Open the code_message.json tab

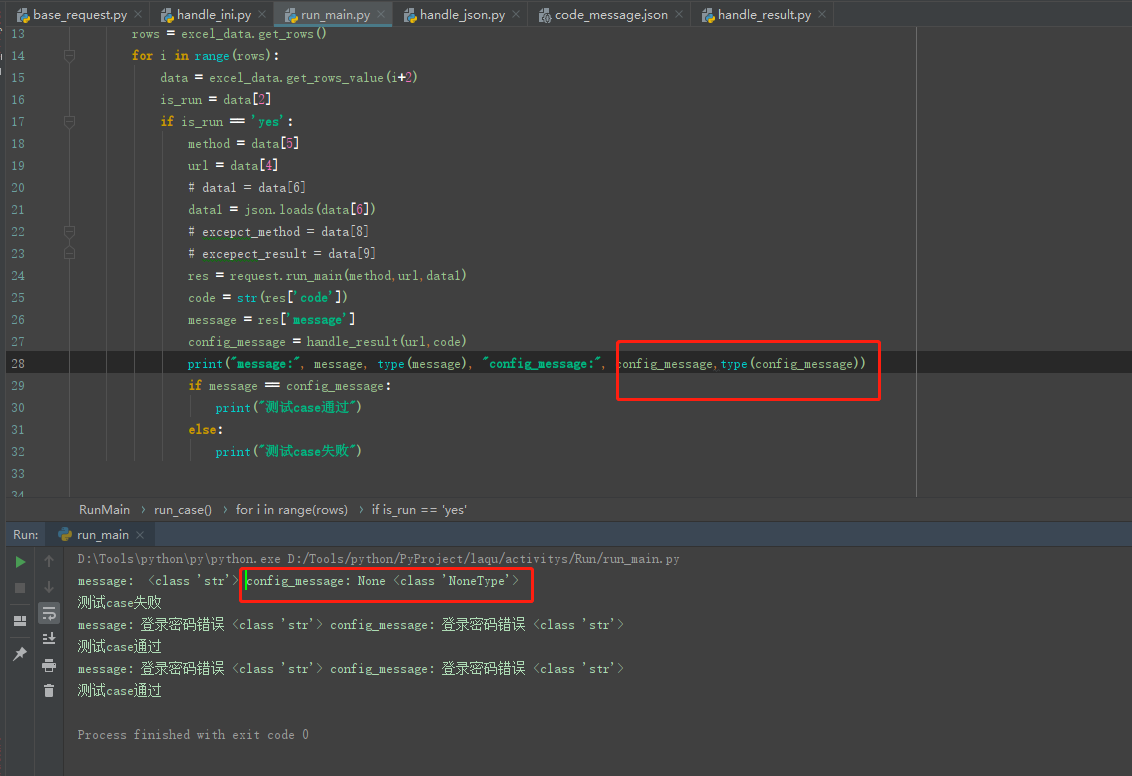611,14
